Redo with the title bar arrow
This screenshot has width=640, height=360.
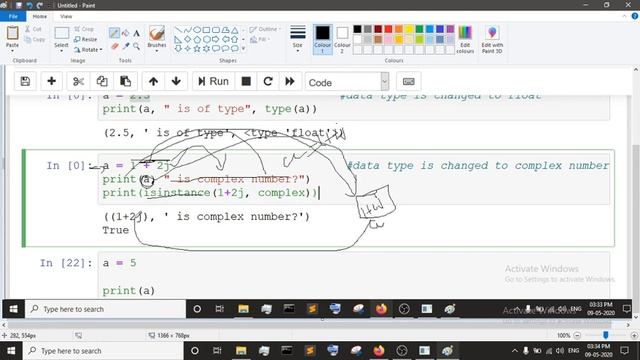[x=40, y=5]
